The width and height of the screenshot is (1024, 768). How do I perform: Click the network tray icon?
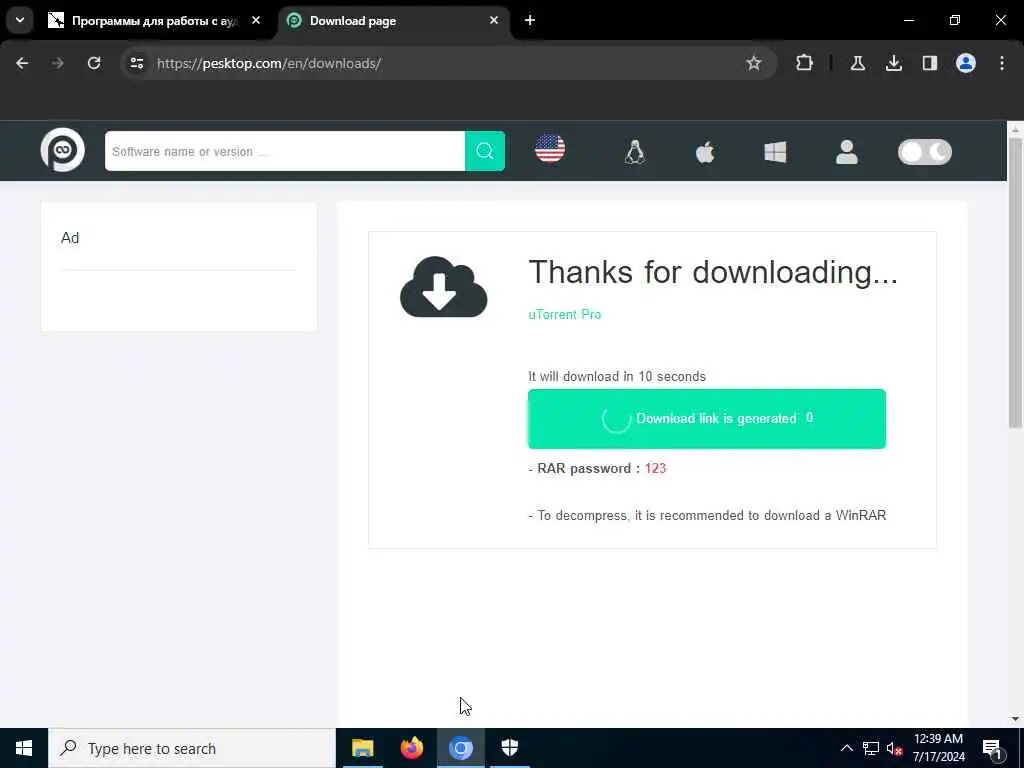871,748
